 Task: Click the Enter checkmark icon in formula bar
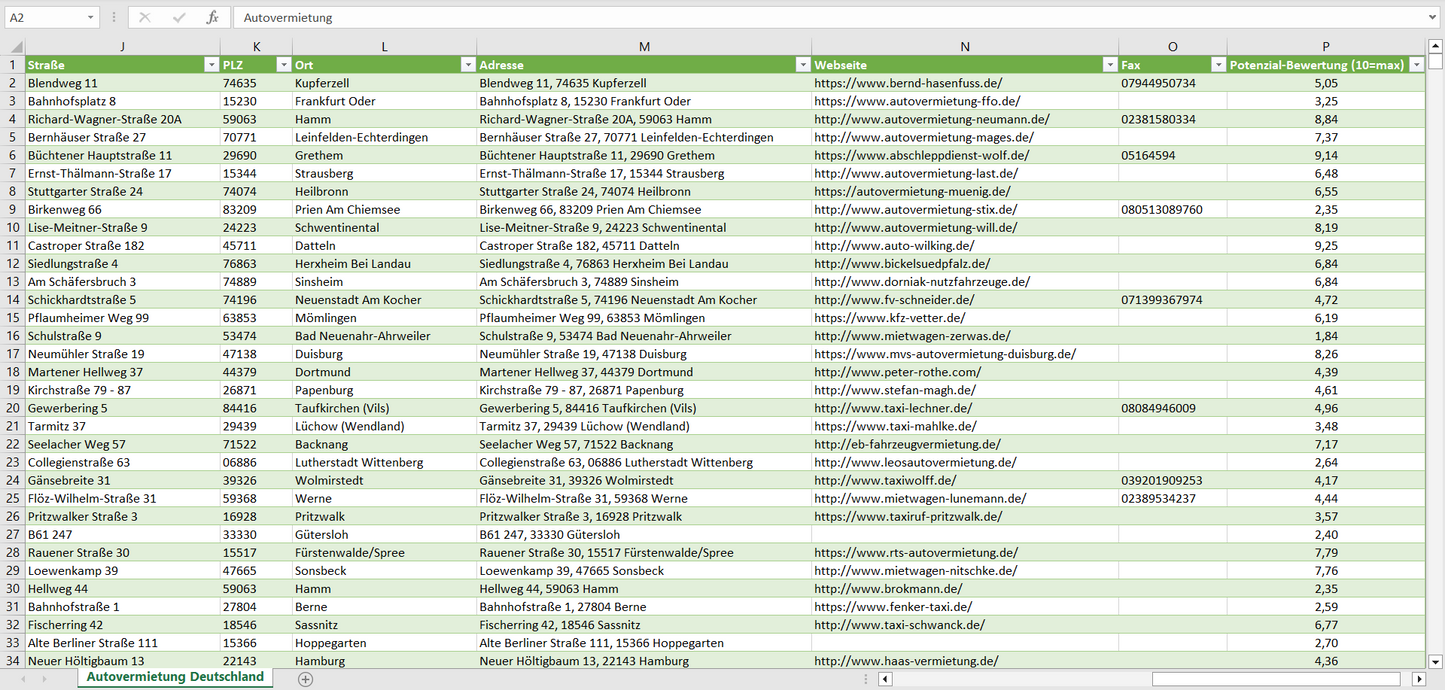click(x=179, y=18)
